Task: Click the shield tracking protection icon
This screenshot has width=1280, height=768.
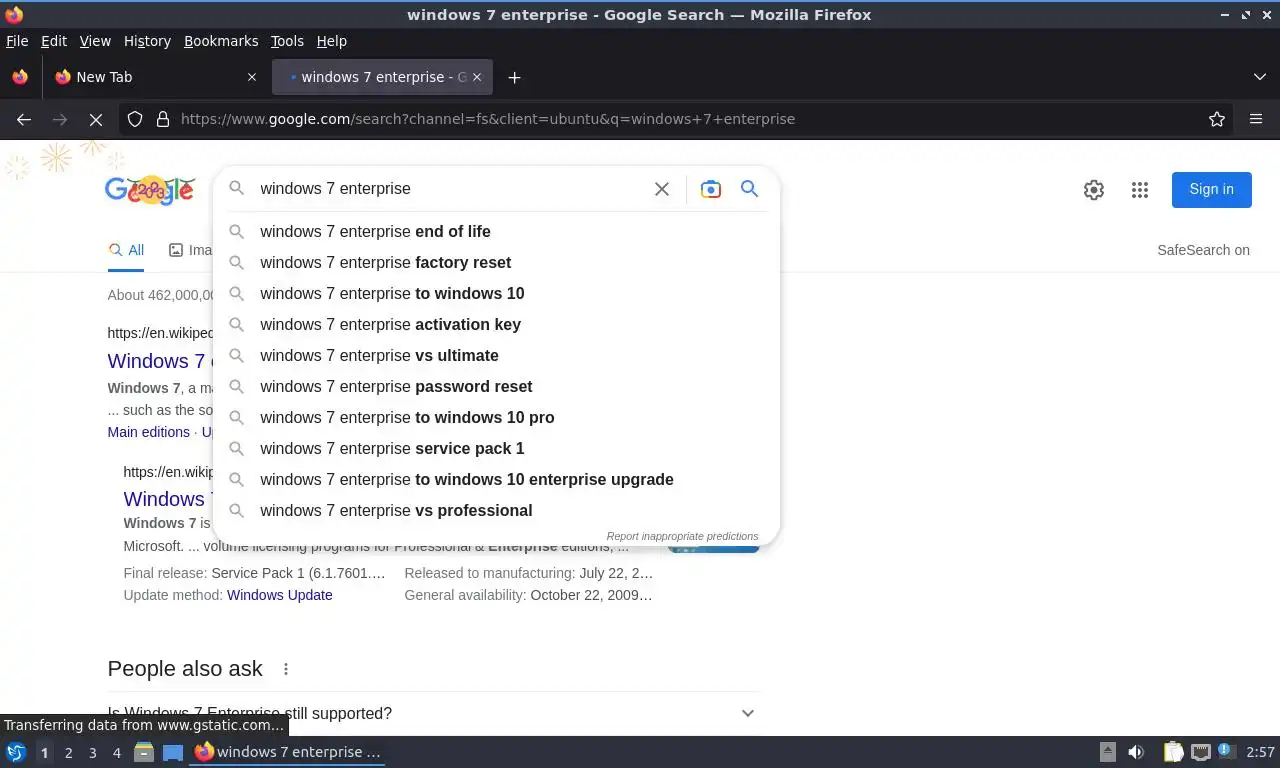Action: (135, 119)
